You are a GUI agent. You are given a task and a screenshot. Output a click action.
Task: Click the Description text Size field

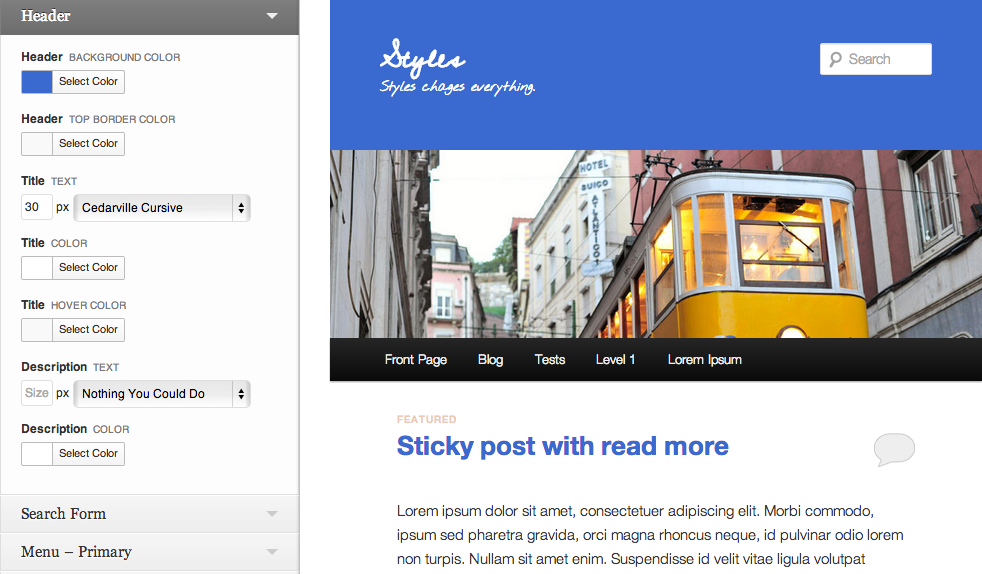click(x=36, y=394)
